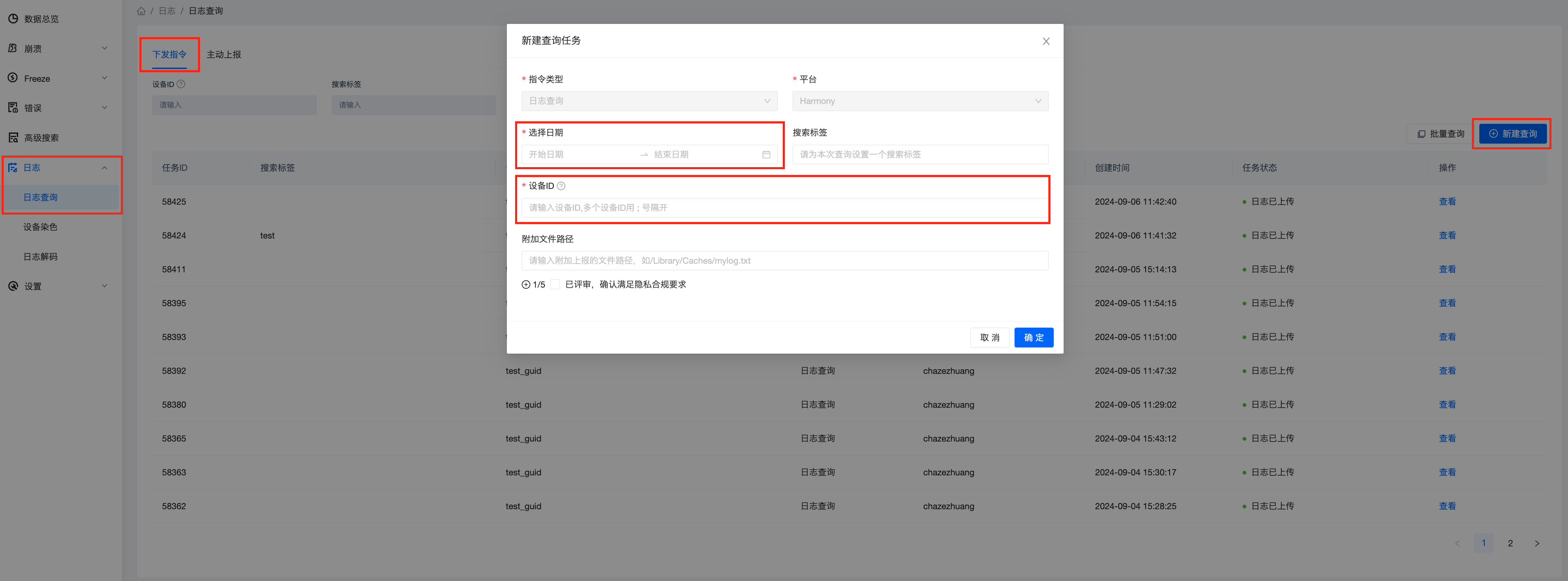The height and width of the screenshot is (581, 1568).
Task: Click the plus icon next to 1/5
Action: pyautogui.click(x=526, y=284)
